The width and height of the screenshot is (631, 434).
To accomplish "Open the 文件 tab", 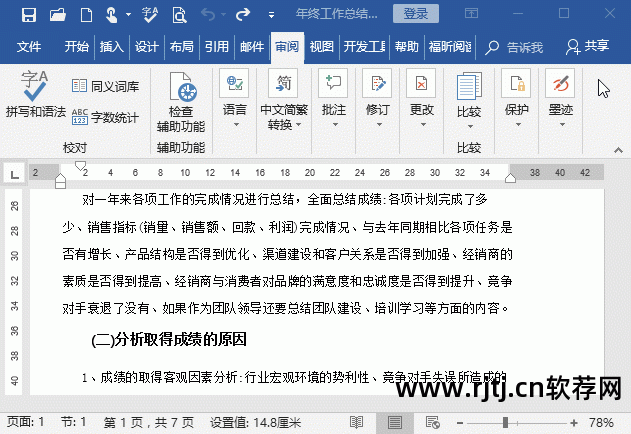I will (29, 47).
